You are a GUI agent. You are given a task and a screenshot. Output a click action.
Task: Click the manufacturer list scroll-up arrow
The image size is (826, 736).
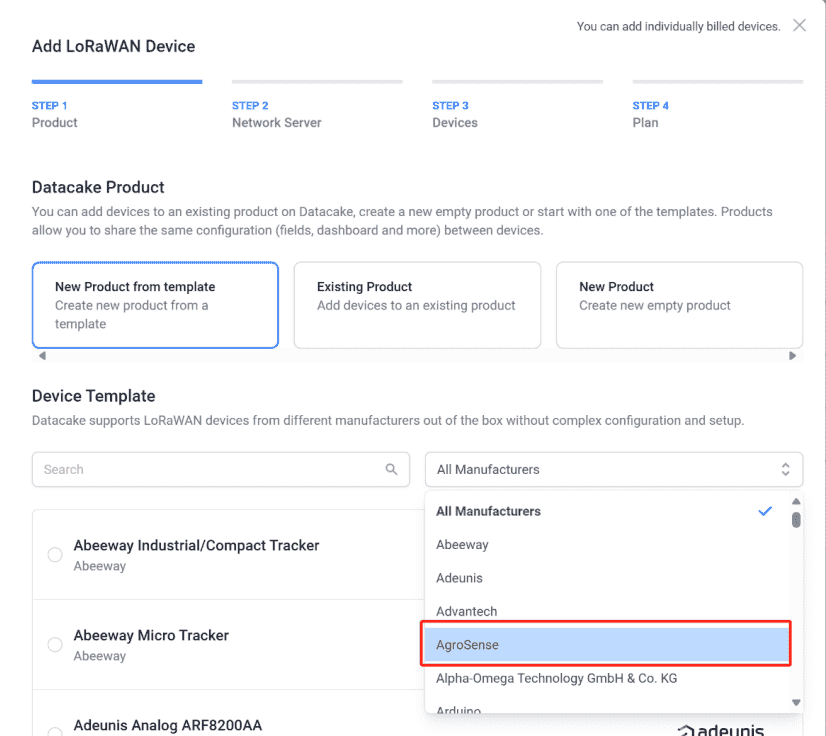[796, 501]
